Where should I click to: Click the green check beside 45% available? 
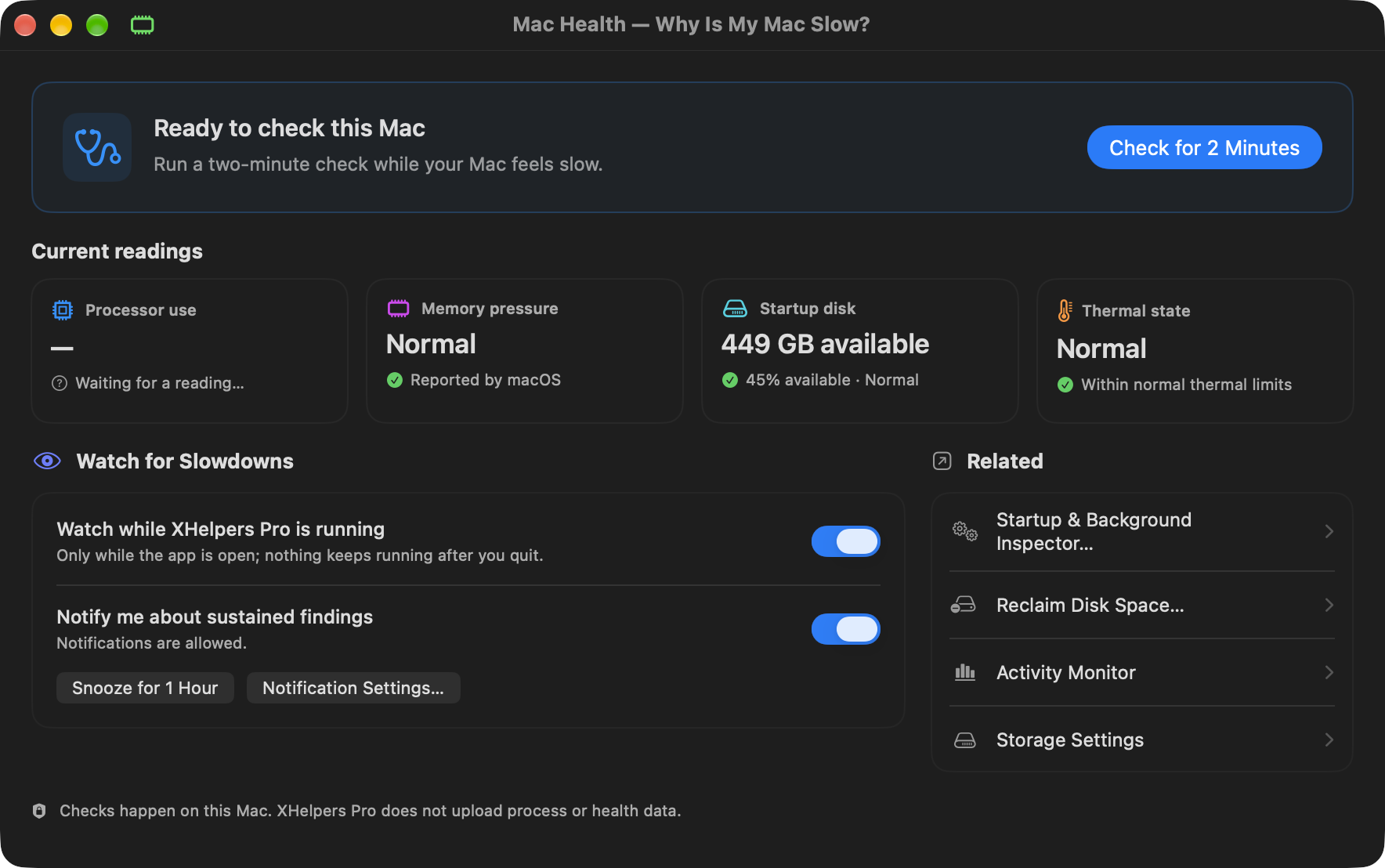730,380
